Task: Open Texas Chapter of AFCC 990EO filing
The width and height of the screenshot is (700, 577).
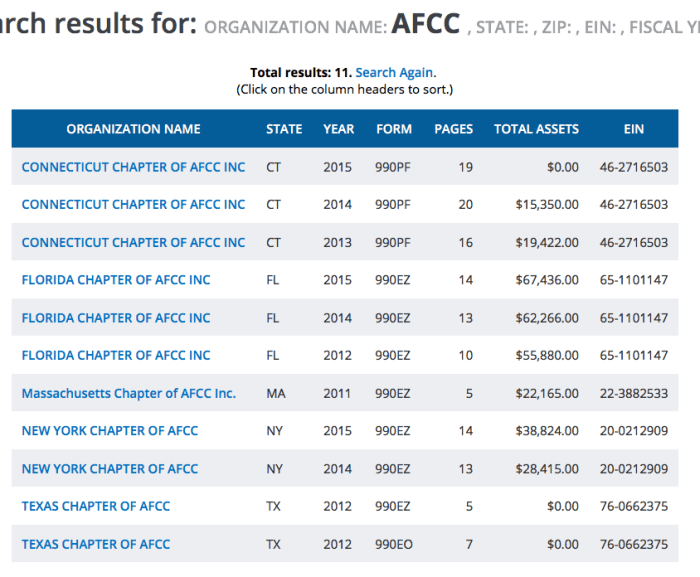Action: coord(96,544)
